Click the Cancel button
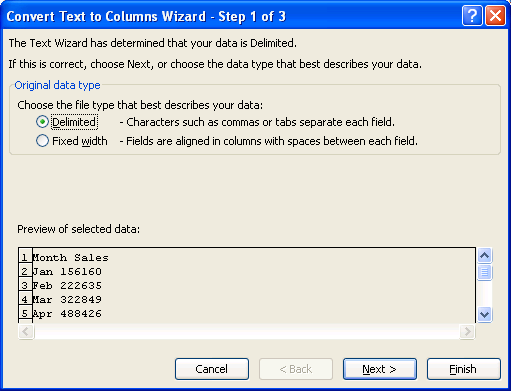511x391 pixels. 212,369
